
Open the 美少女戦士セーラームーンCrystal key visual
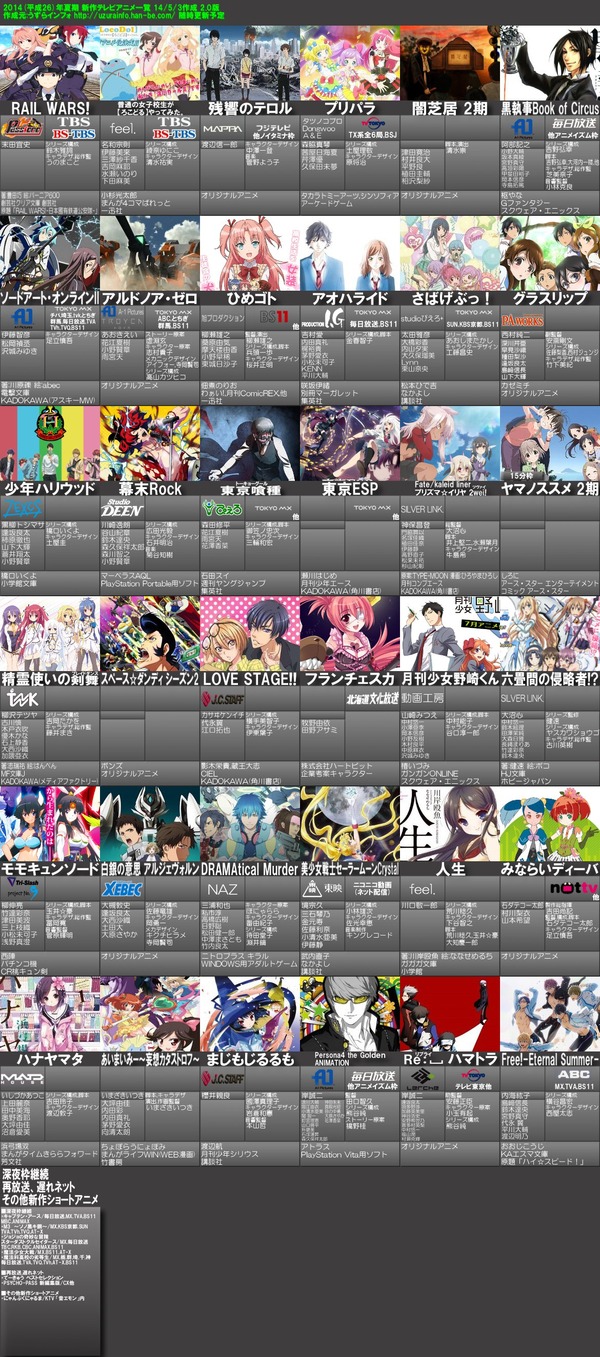coord(350,822)
